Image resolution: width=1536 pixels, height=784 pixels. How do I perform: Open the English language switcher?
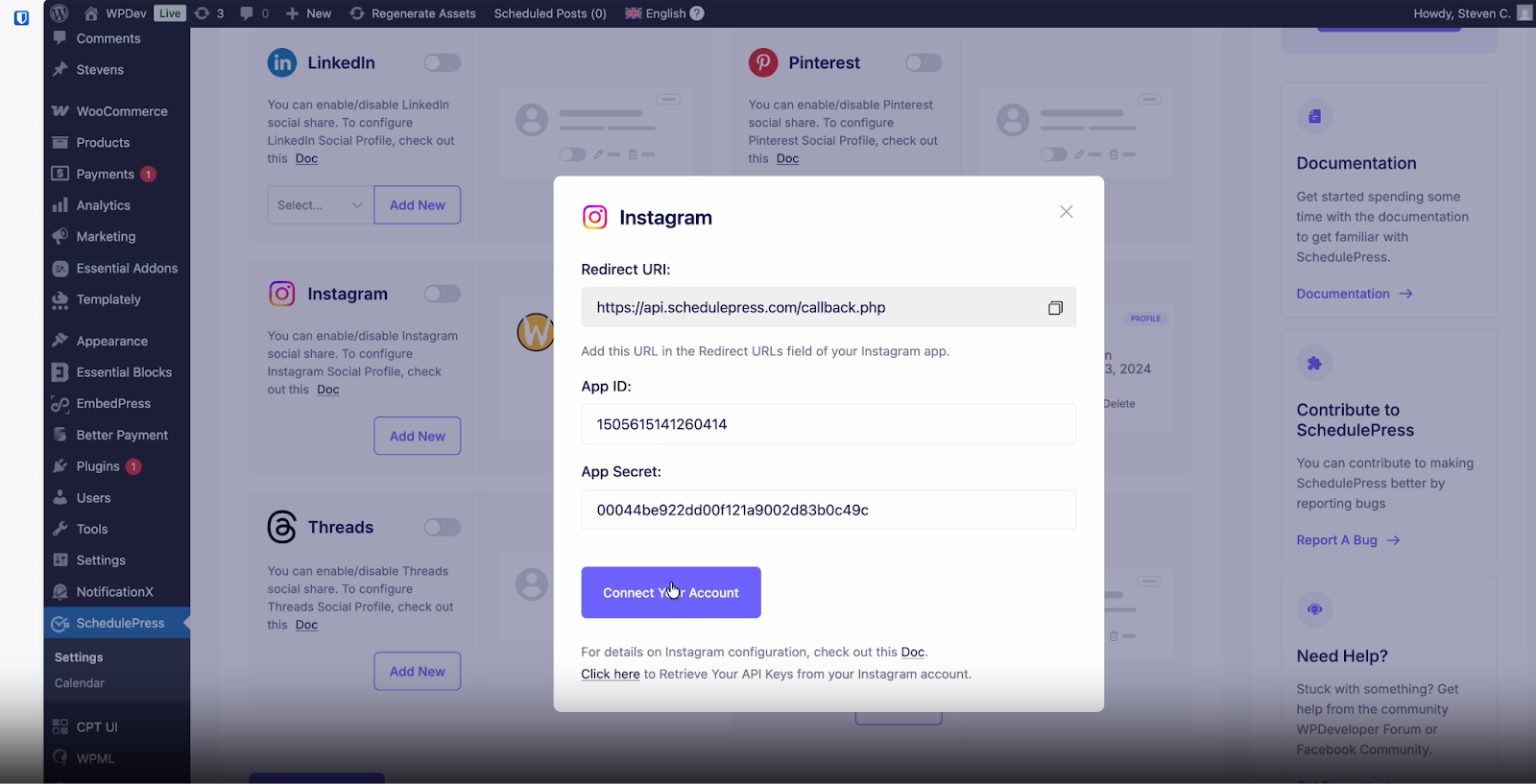[x=656, y=13]
